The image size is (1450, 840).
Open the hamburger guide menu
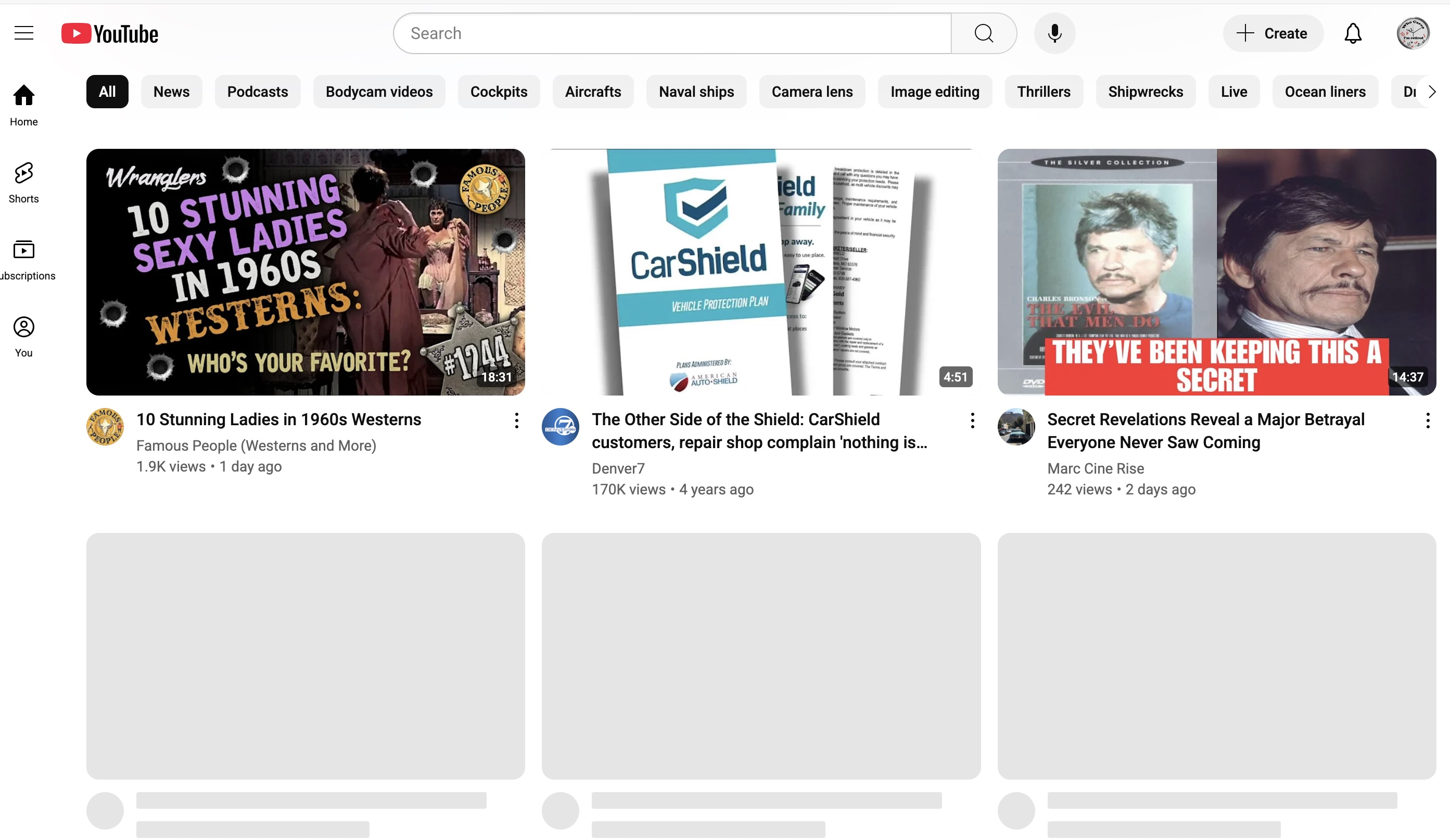[x=23, y=33]
